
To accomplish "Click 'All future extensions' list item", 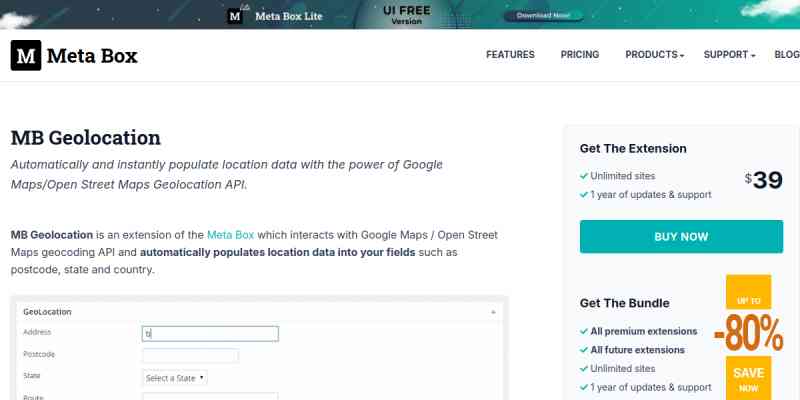I will click(x=637, y=350).
